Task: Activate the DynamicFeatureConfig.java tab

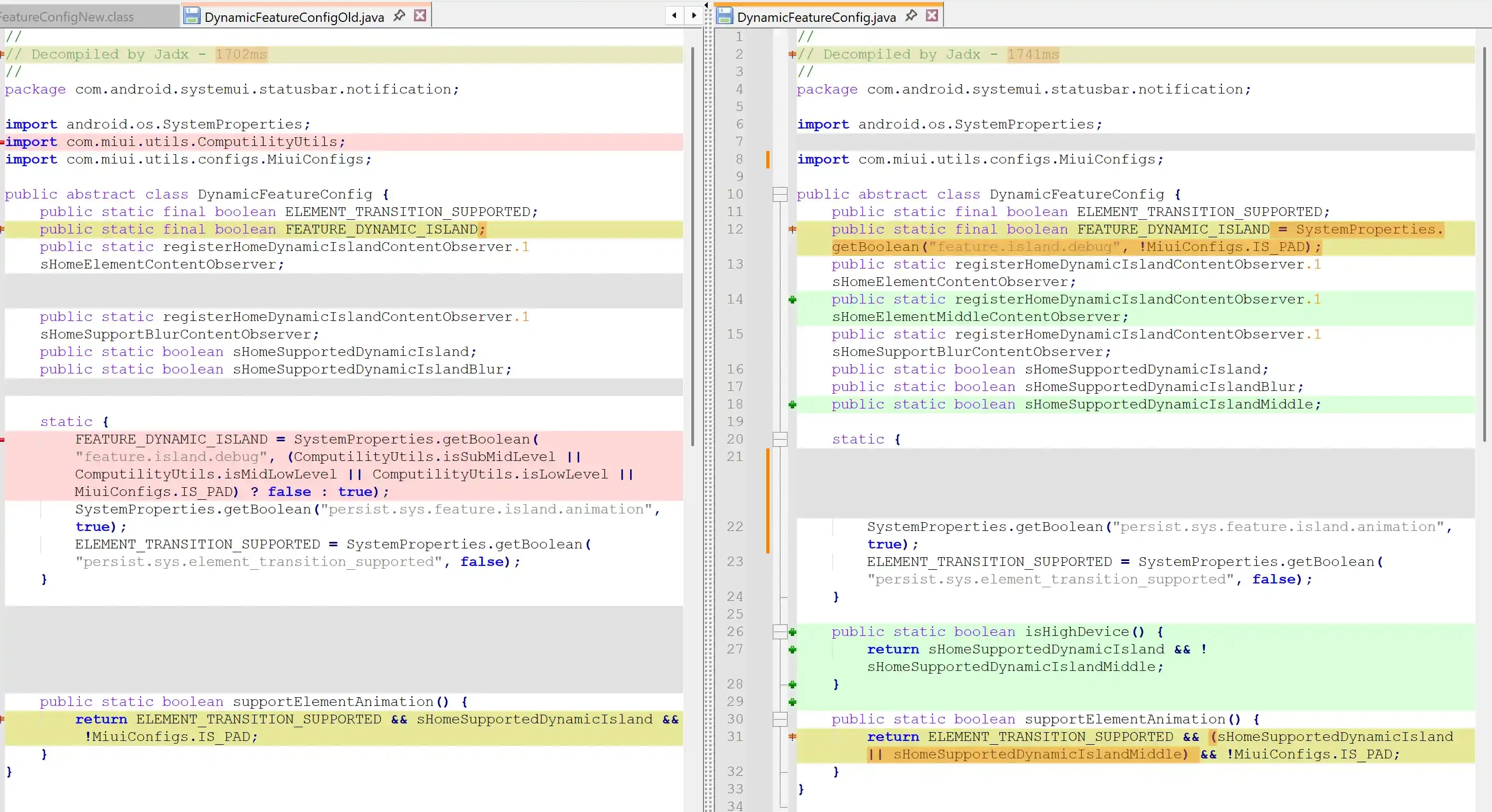Action: 815,17
